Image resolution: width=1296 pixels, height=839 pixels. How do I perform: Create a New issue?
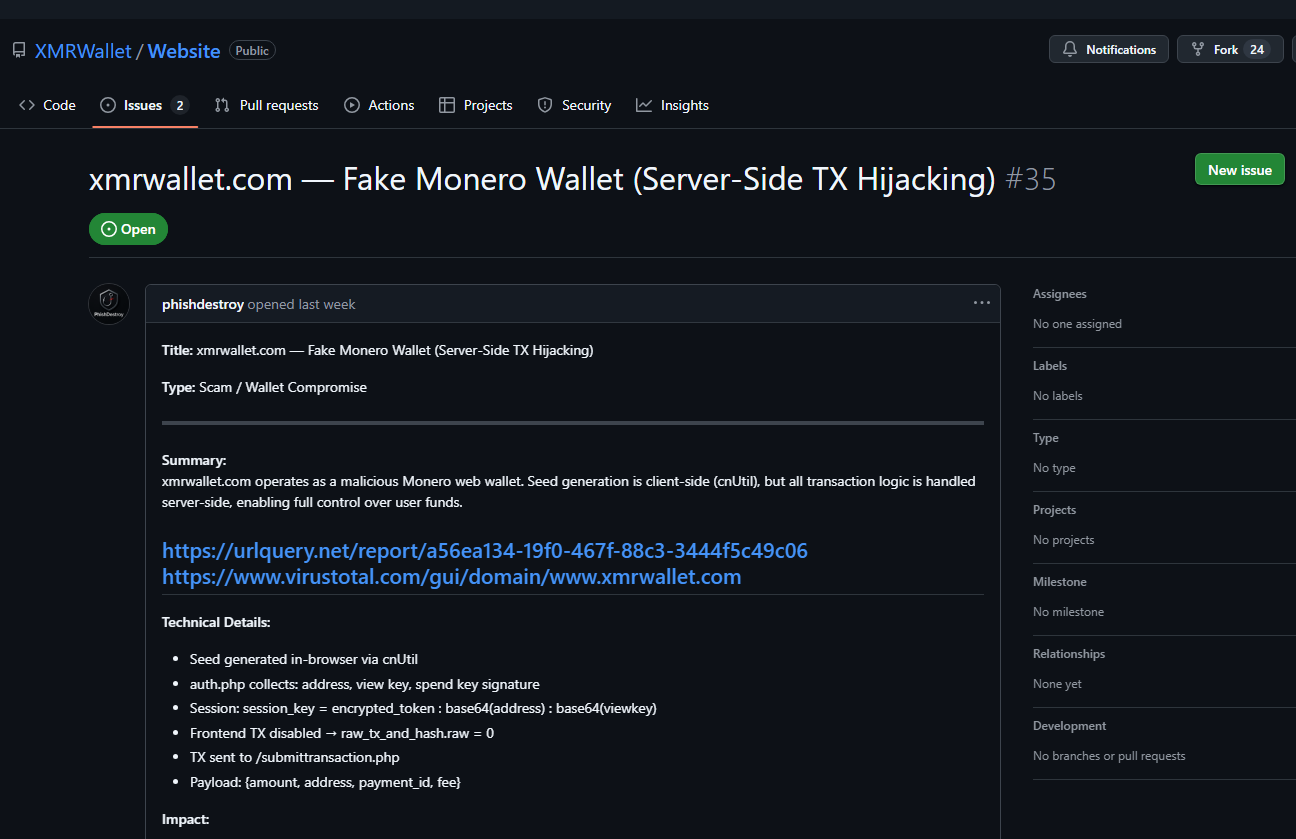pyautogui.click(x=1239, y=169)
